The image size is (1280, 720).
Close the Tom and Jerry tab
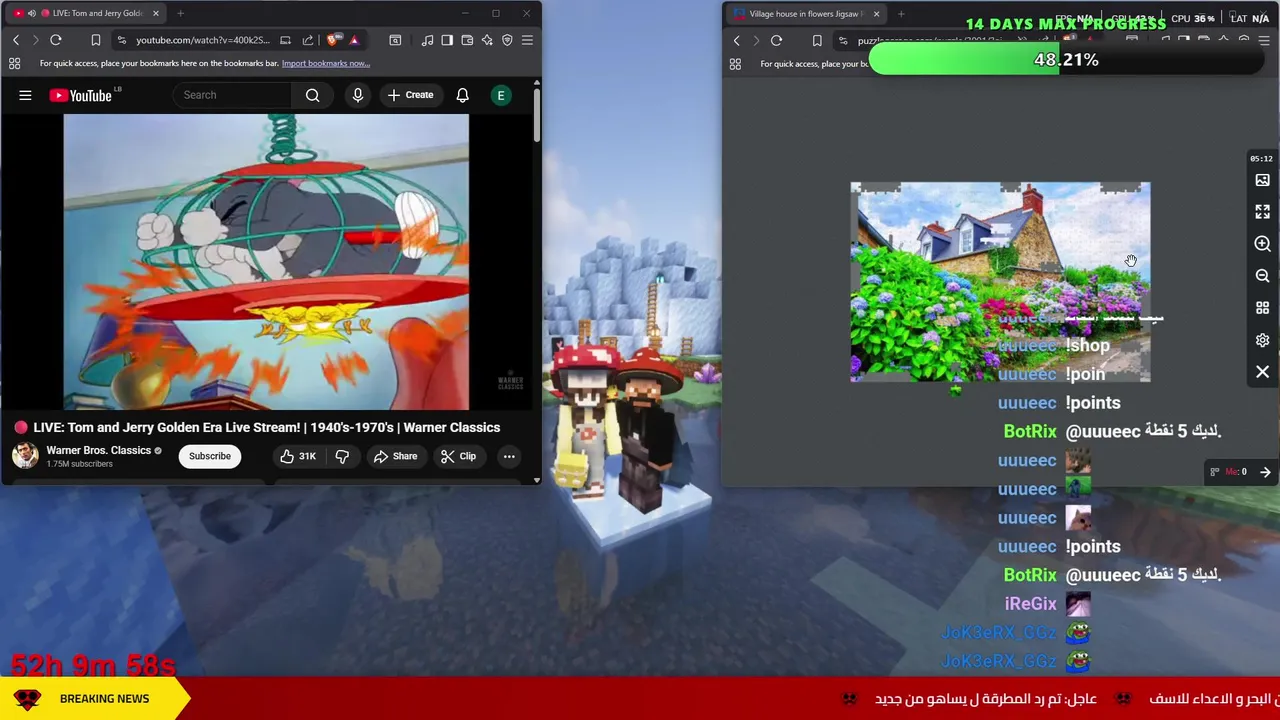156,13
